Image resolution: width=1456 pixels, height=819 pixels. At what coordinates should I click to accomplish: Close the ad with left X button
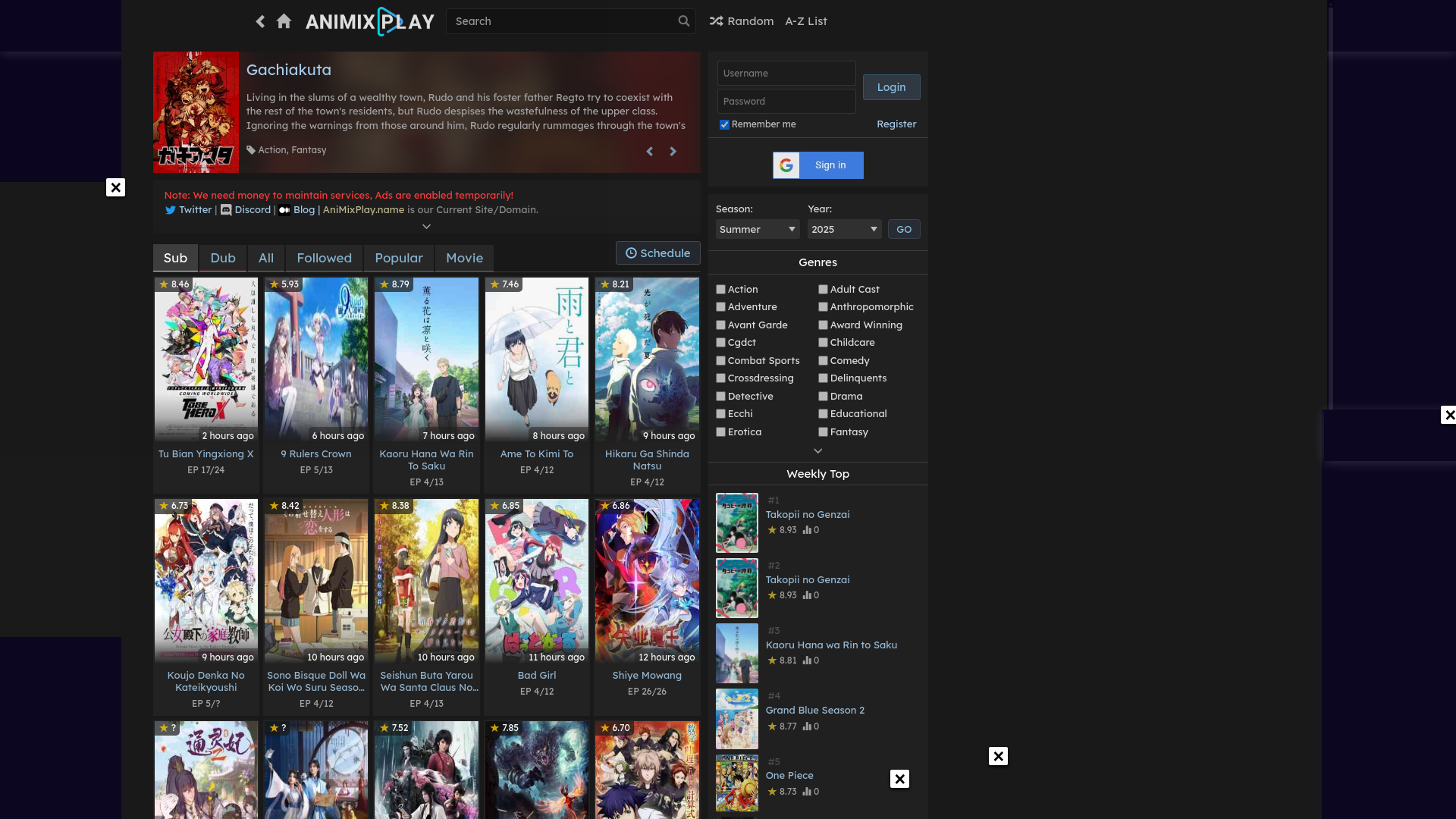(x=115, y=187)
